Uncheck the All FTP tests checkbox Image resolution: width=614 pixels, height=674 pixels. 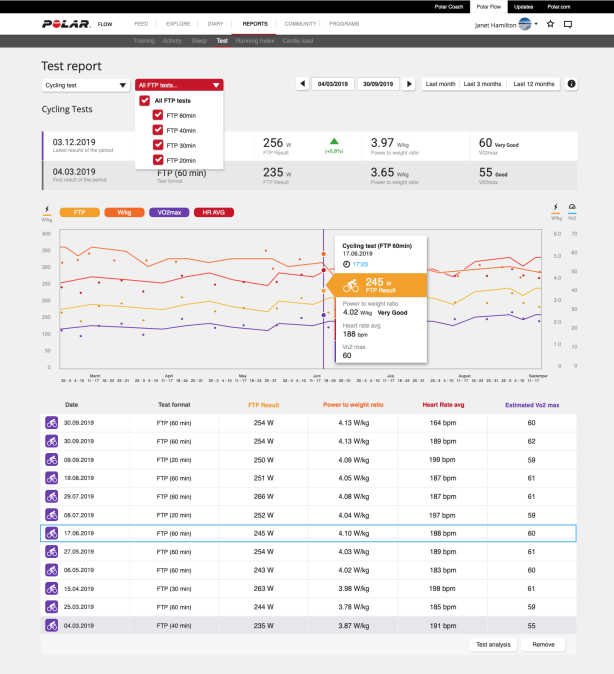(145, 101)
